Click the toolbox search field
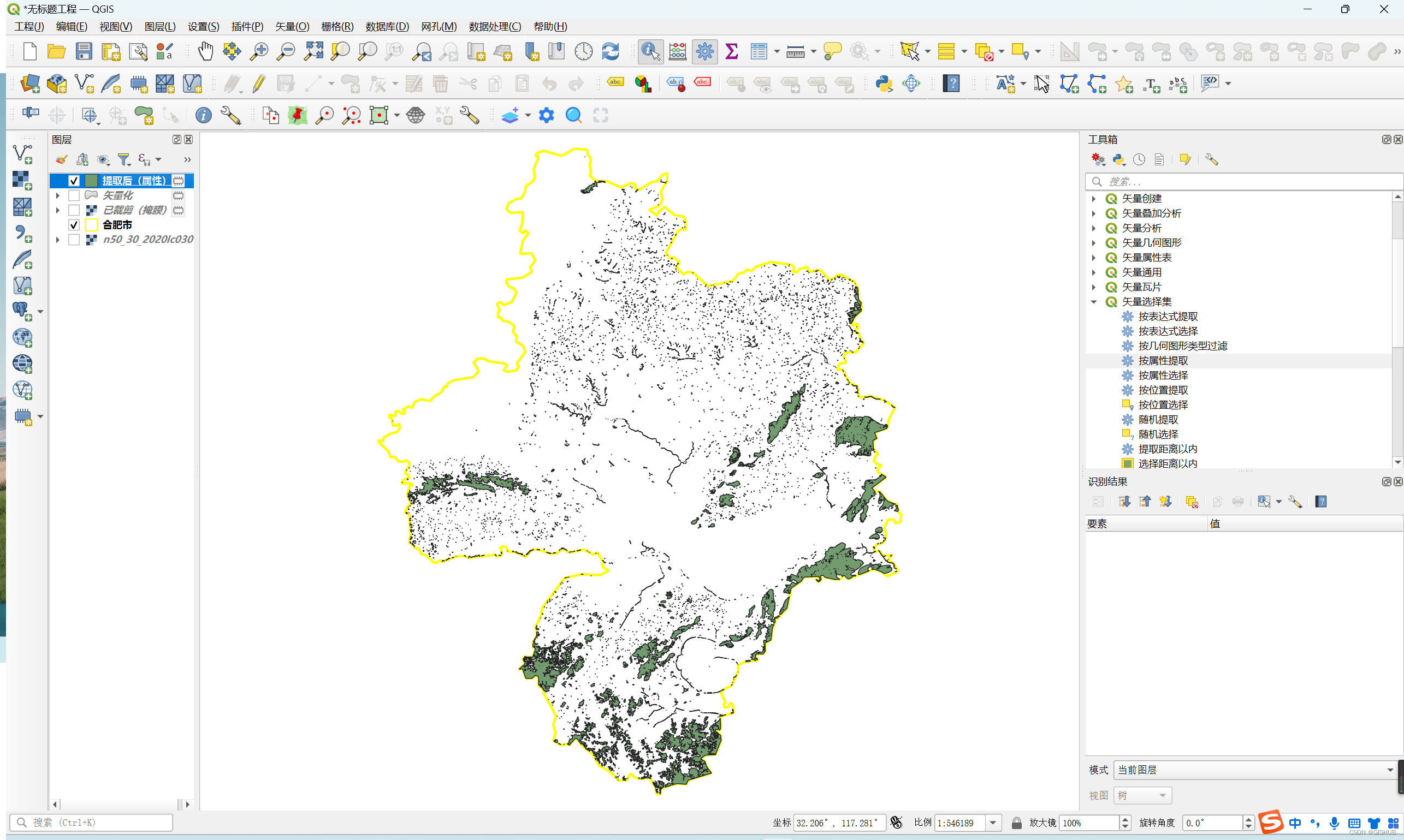Image resolution: width=1404 pixels, height=840 pixels. click(x=1246, y=182)
